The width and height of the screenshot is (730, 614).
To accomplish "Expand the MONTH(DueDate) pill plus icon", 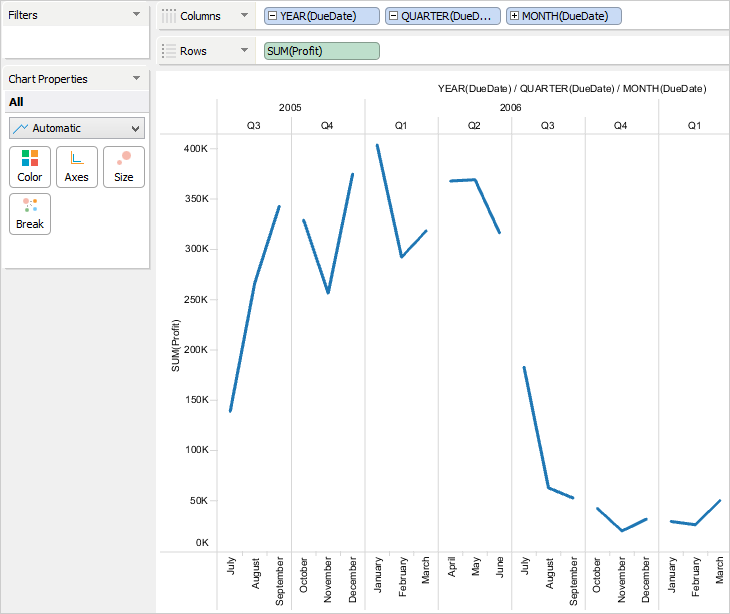I will (x=514, y=16).
